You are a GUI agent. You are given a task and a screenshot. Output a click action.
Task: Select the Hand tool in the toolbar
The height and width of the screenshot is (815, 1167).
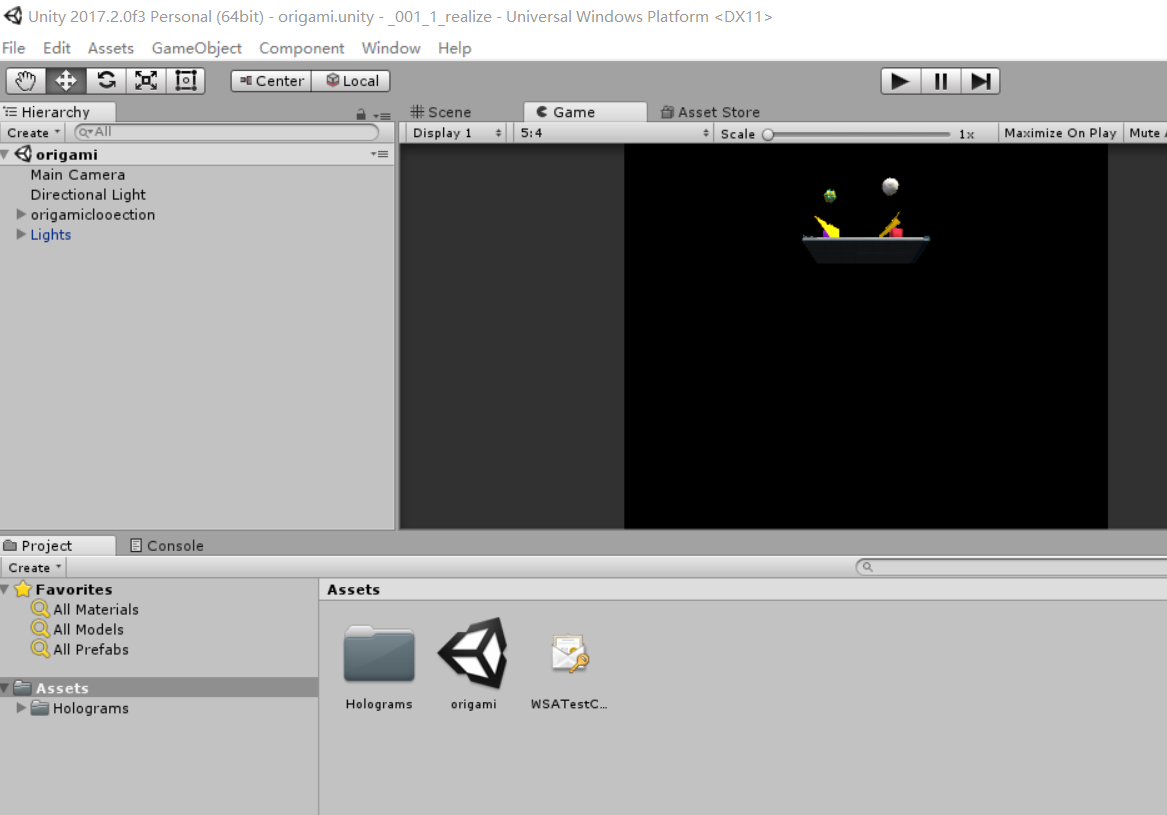click(x=24, y=80)
